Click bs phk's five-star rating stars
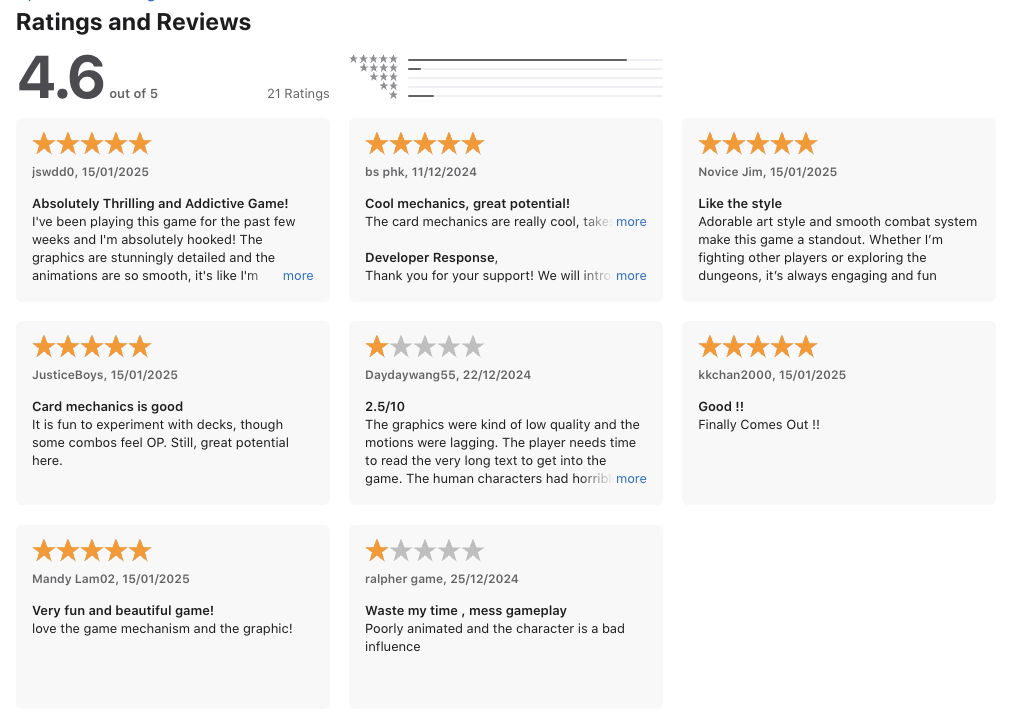Screen dimensions: 1015x725 [x=425, y=144]
